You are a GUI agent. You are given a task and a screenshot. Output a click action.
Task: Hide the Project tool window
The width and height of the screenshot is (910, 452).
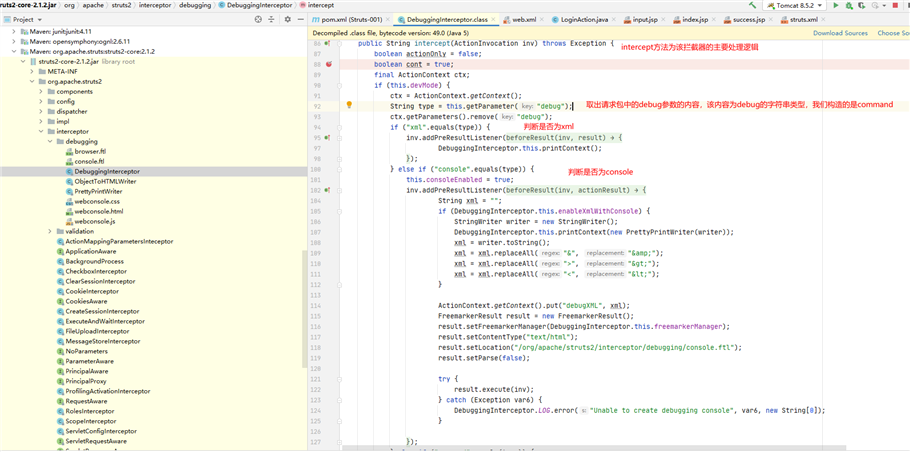tap(300, 19)
